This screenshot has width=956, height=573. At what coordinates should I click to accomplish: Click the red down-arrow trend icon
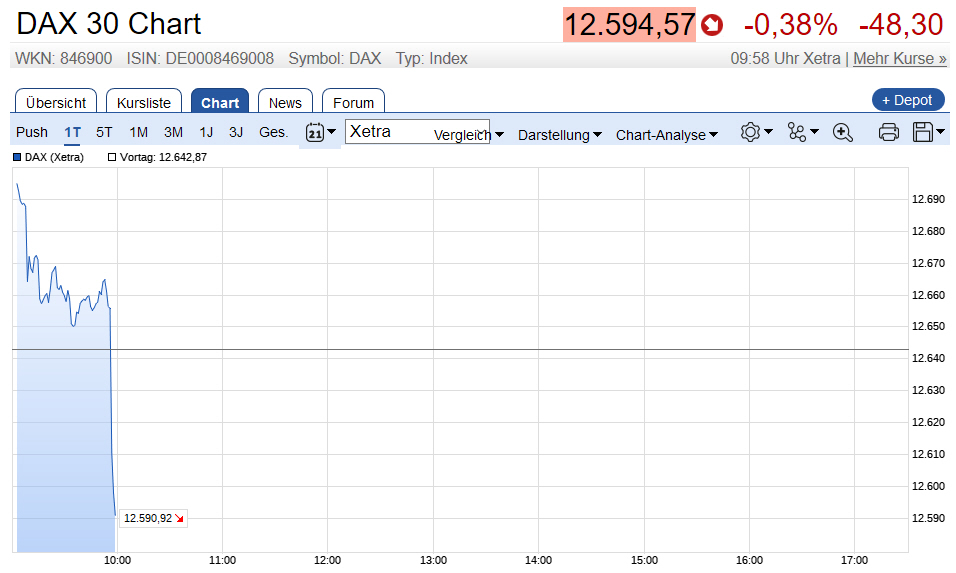(712, 25)
